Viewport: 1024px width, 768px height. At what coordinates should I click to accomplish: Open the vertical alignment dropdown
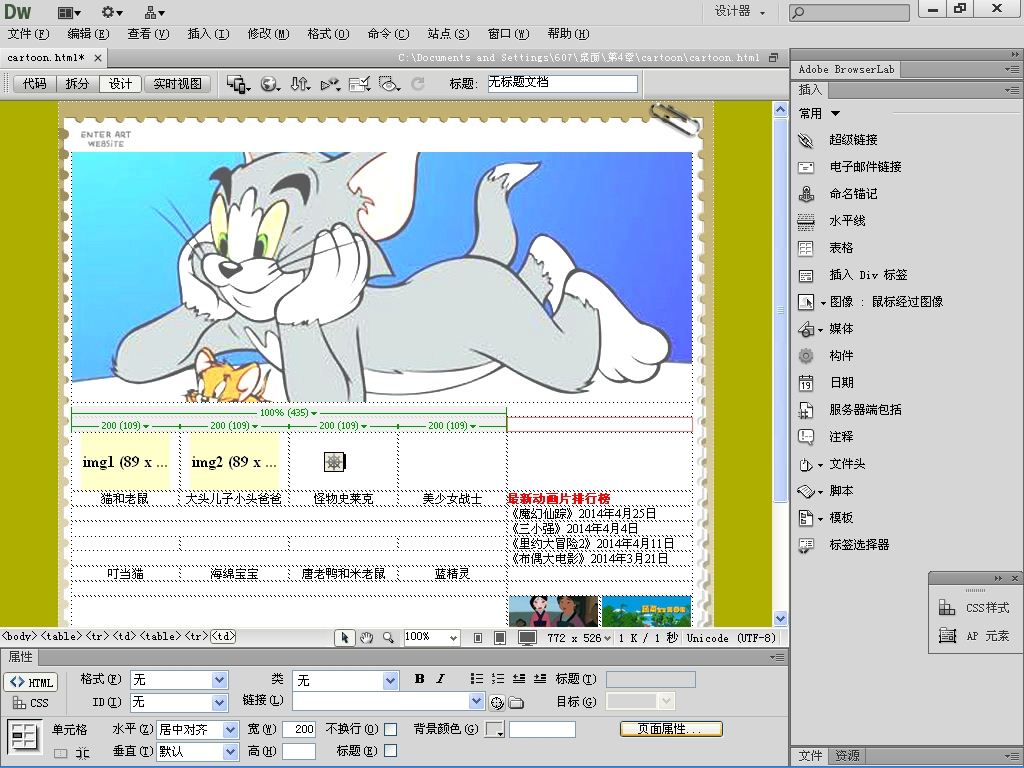[x=231, y=752]
